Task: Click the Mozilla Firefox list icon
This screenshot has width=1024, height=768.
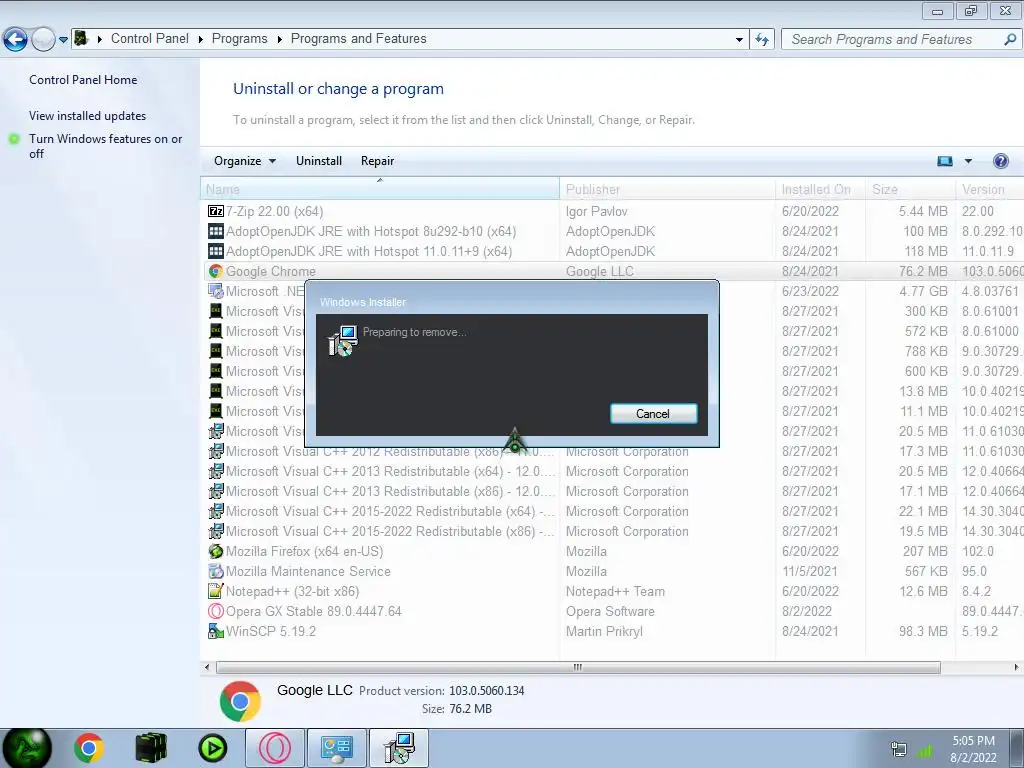Action: click(216, 551)
